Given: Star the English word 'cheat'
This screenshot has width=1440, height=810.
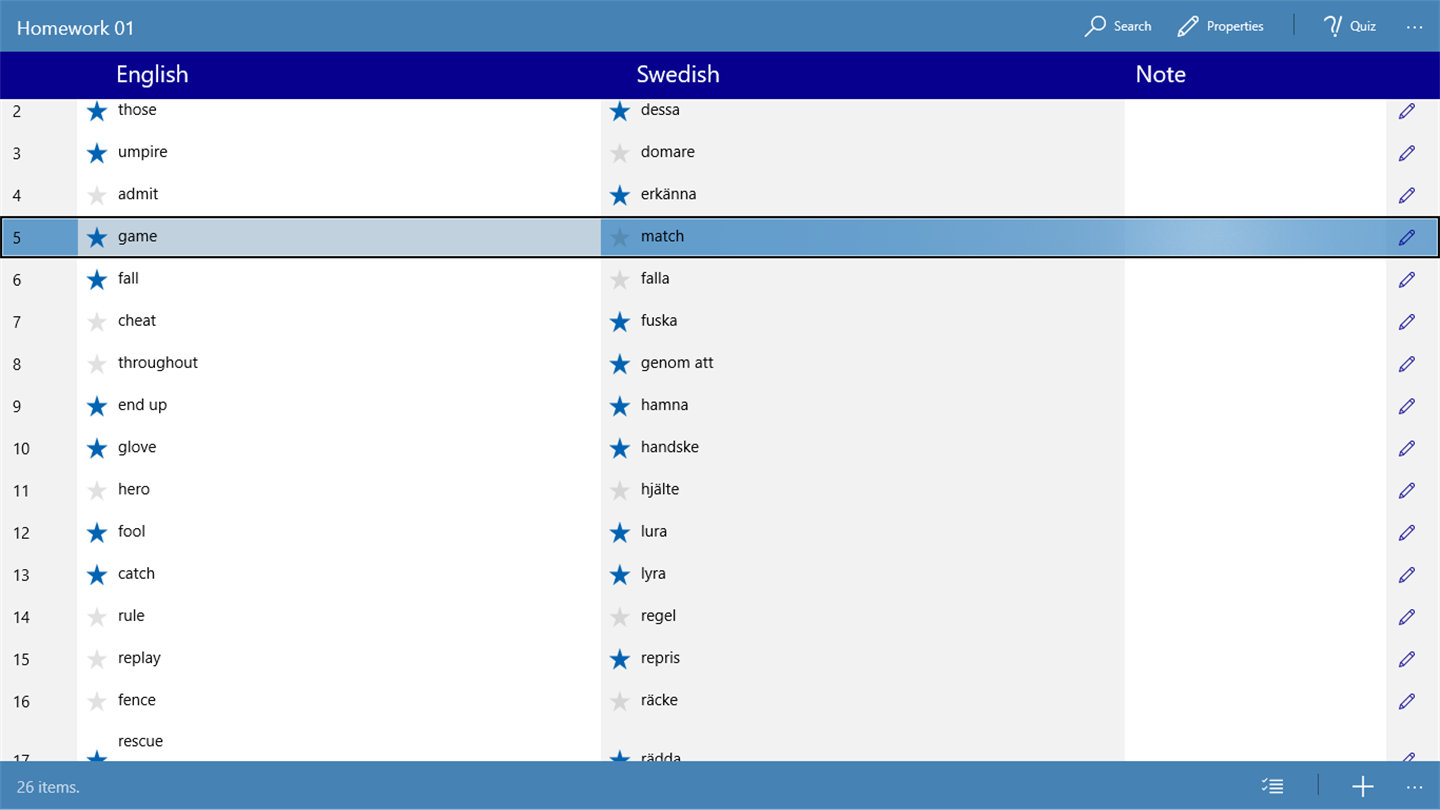Looking at the screenshot, I should pos(97,322).
